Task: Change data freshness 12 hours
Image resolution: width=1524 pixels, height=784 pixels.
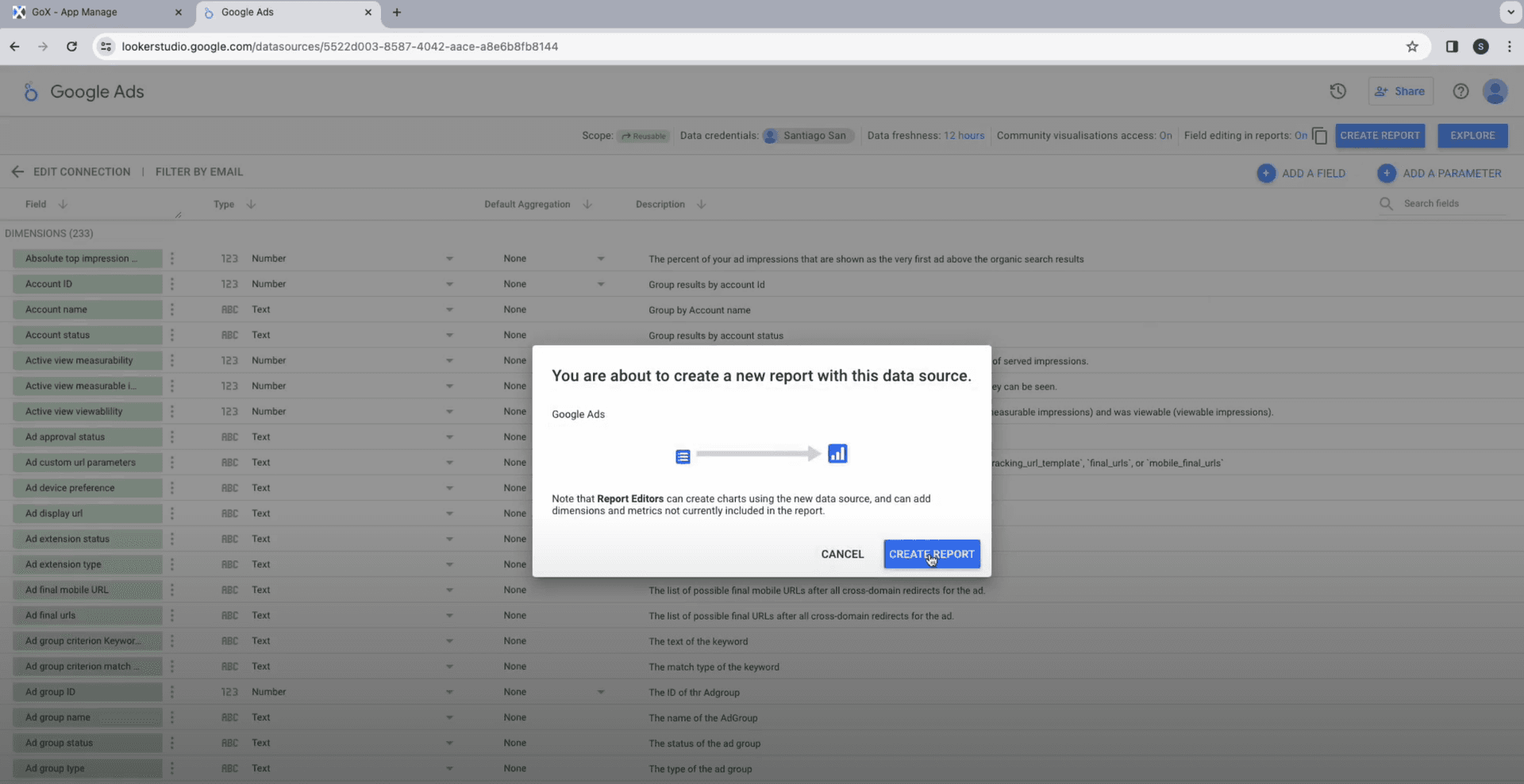Action: click(x=964, y=136)
